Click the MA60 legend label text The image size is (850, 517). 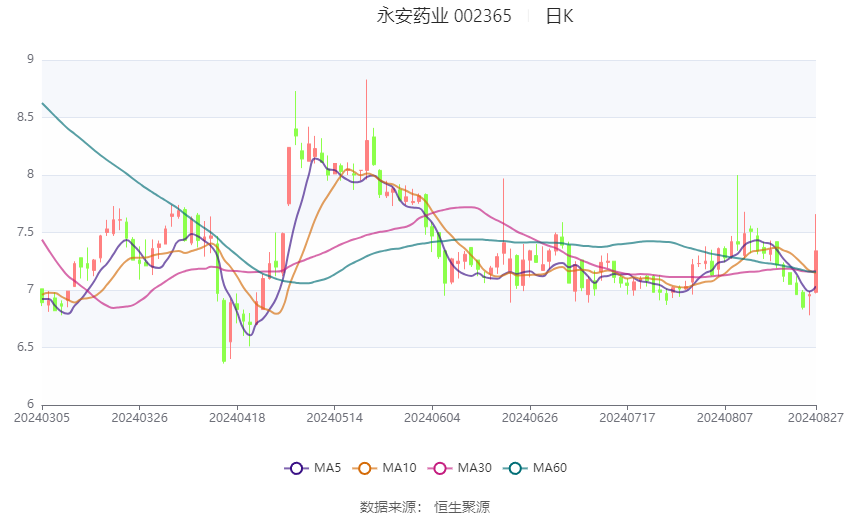(550, 468)
